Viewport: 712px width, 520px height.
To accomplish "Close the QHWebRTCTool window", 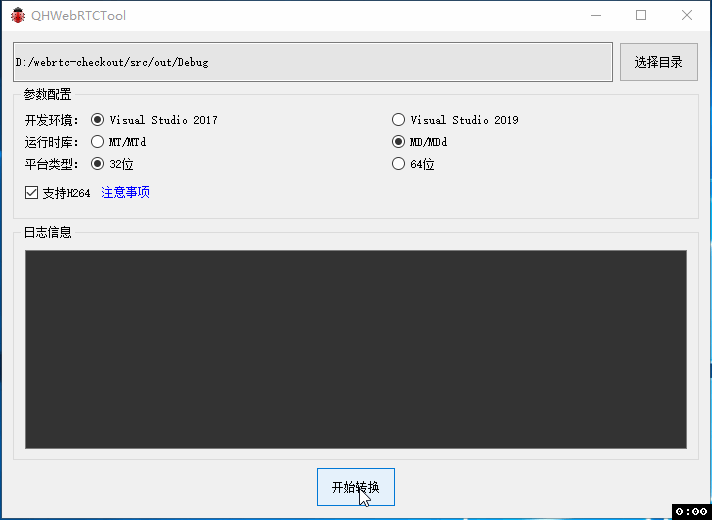I will point(687,15).
